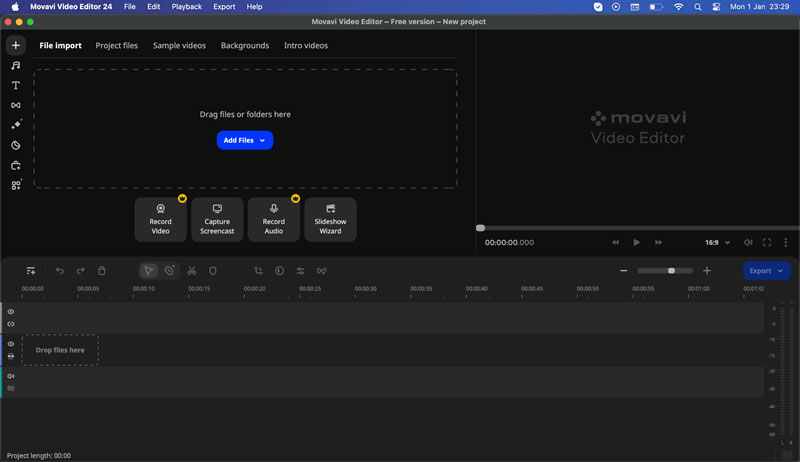Click the Add marker shield icon

pos(213,271)
